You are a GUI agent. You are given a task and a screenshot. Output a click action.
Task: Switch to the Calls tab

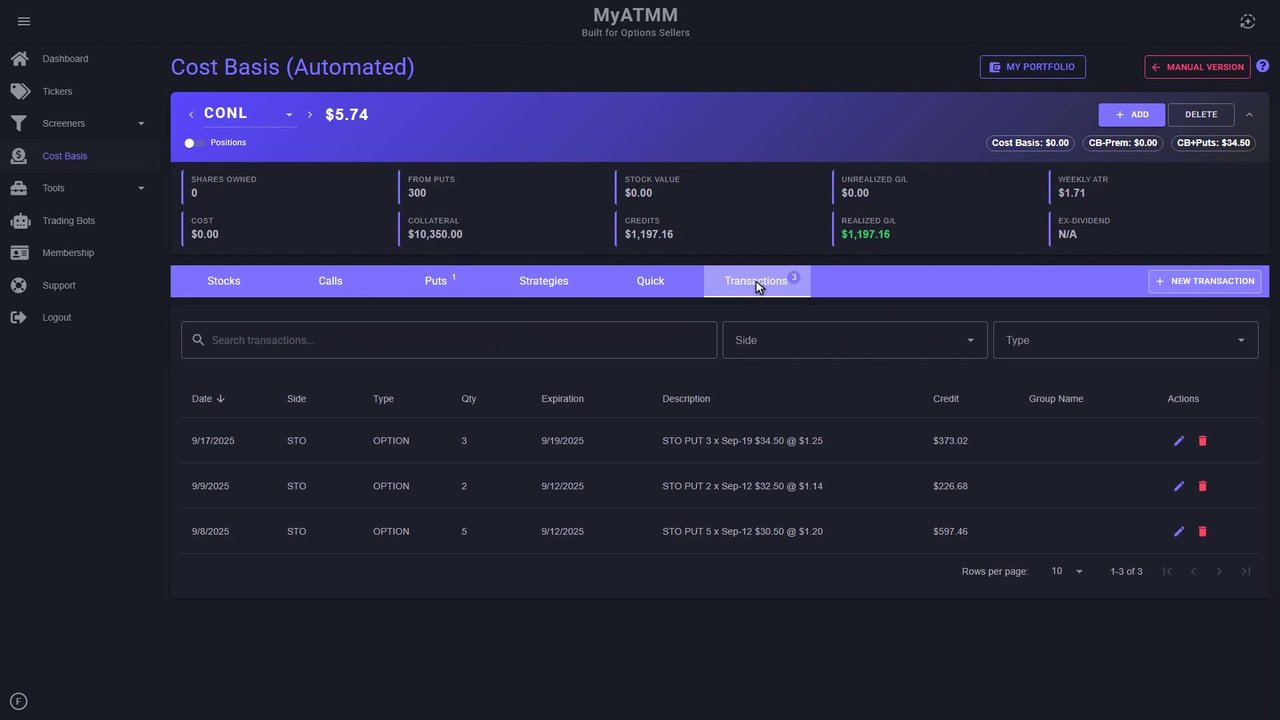330,281
